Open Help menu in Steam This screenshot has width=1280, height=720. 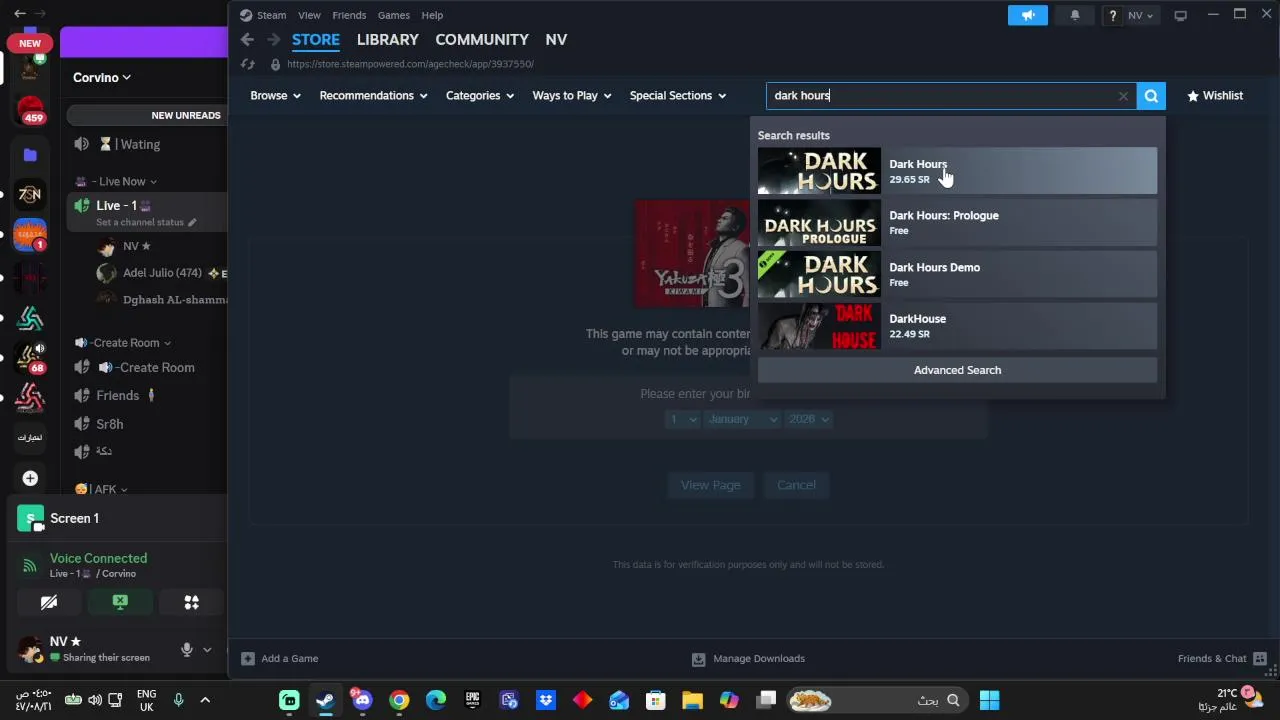point(432,15)
